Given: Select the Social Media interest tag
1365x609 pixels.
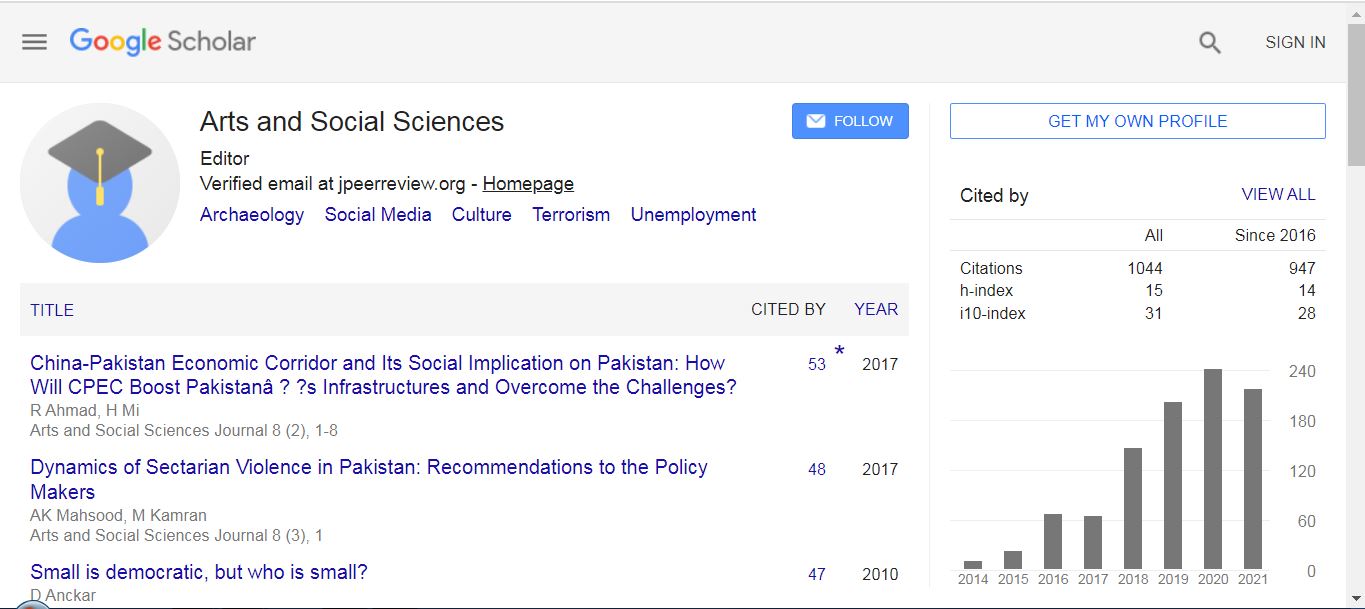Looking at the screenshot, I should coord(378,215).
